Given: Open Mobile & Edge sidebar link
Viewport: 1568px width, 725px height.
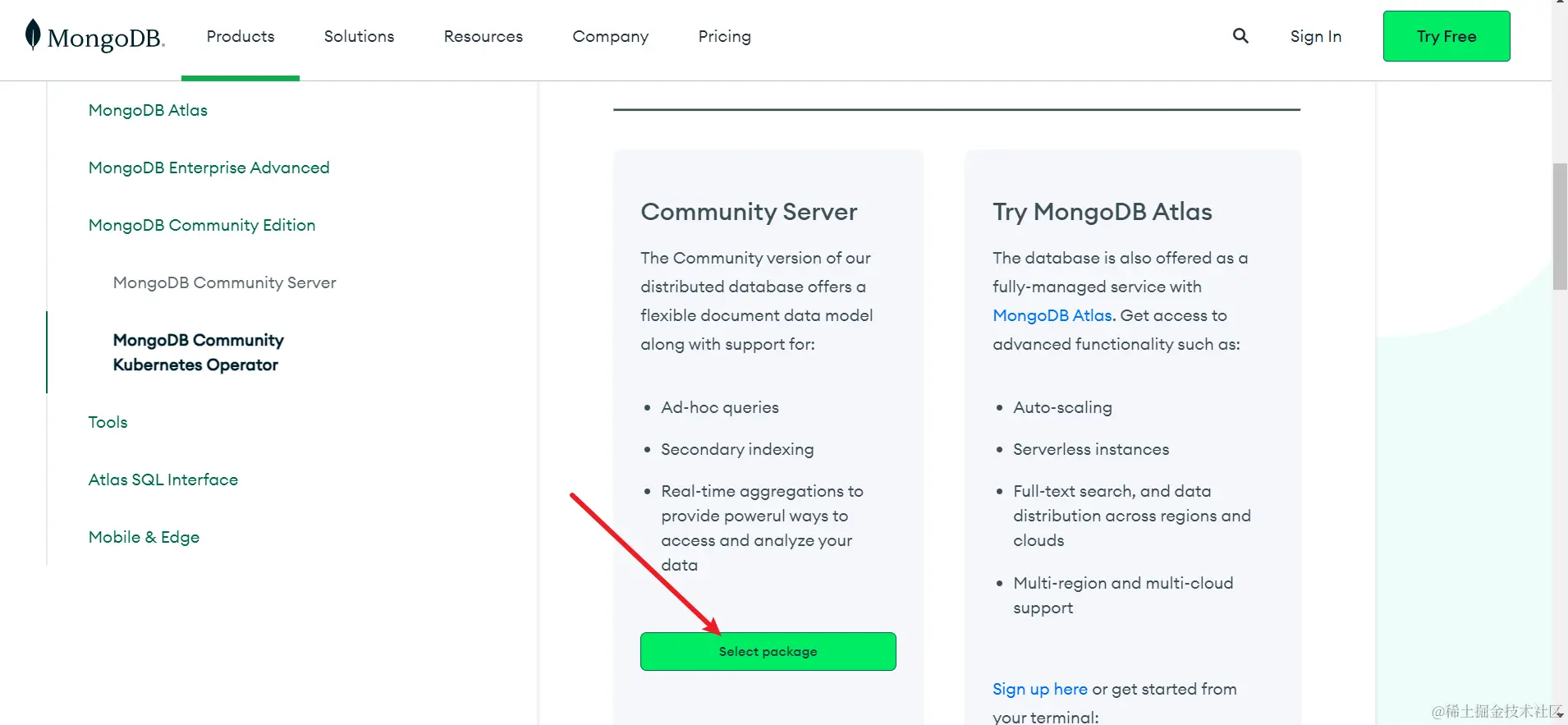Looking at the screenshot, I should (x=144, y=537).
